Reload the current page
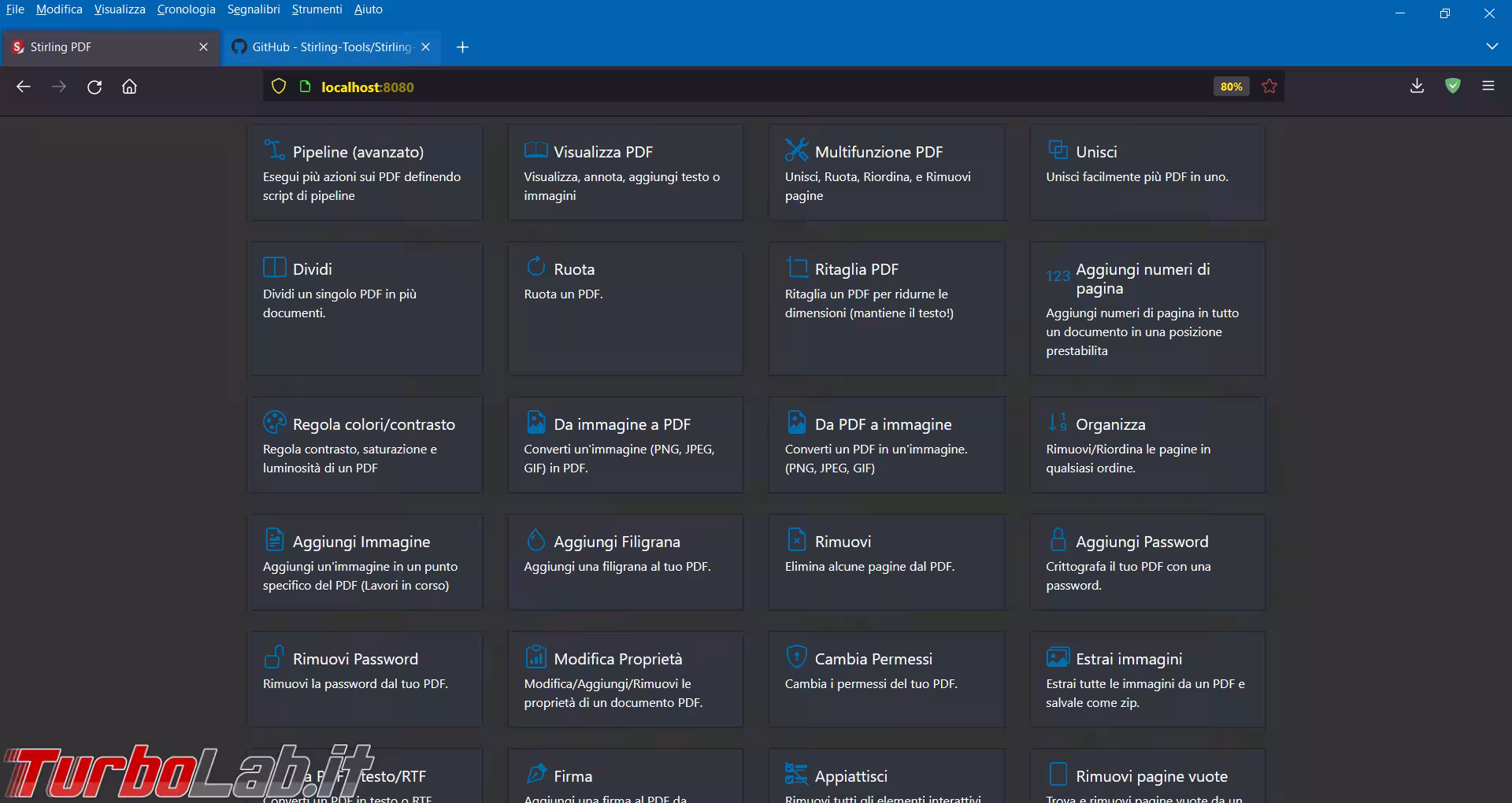Image resolution: width=1512 pixels, height=803 pixels. (94, 87)
